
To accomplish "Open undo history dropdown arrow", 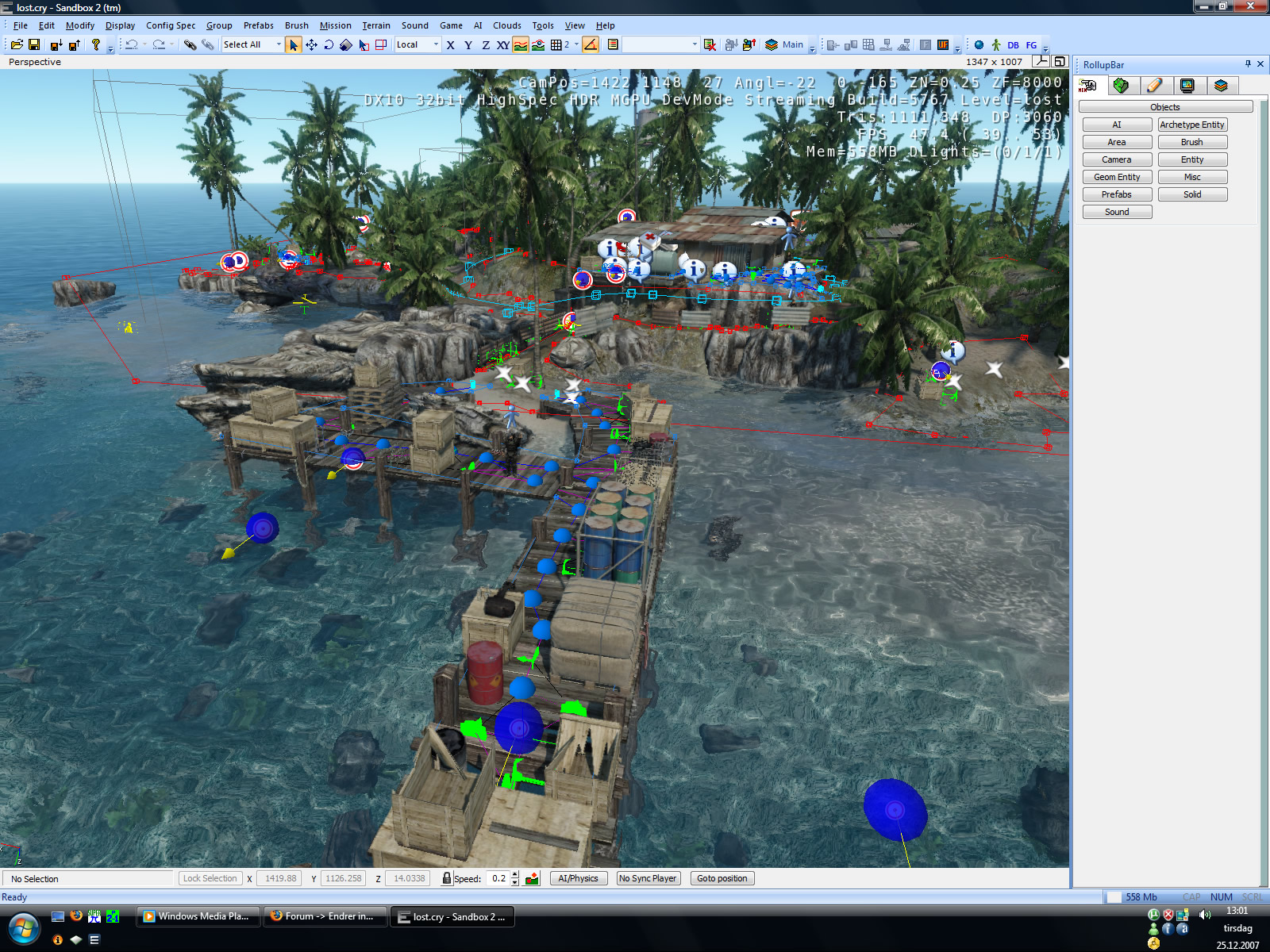I will tap(144, 45).
